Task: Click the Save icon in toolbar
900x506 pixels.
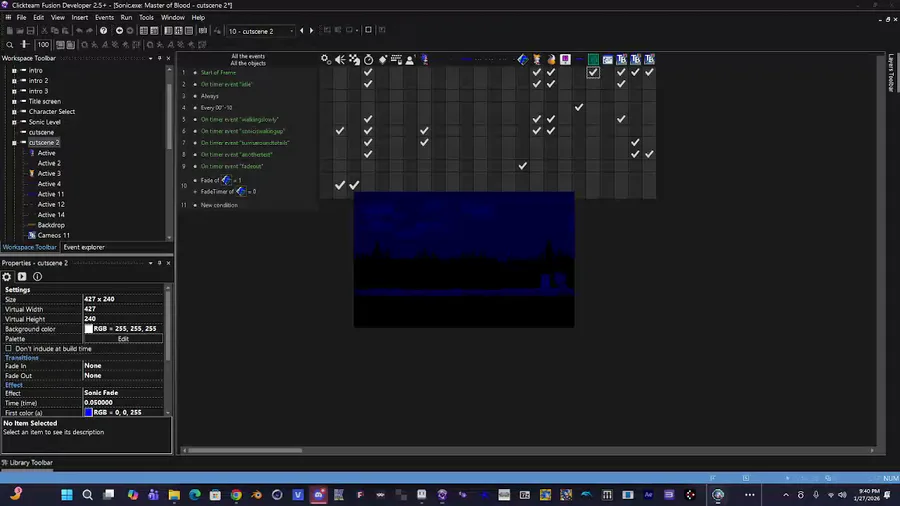Action: pos(30,30)
